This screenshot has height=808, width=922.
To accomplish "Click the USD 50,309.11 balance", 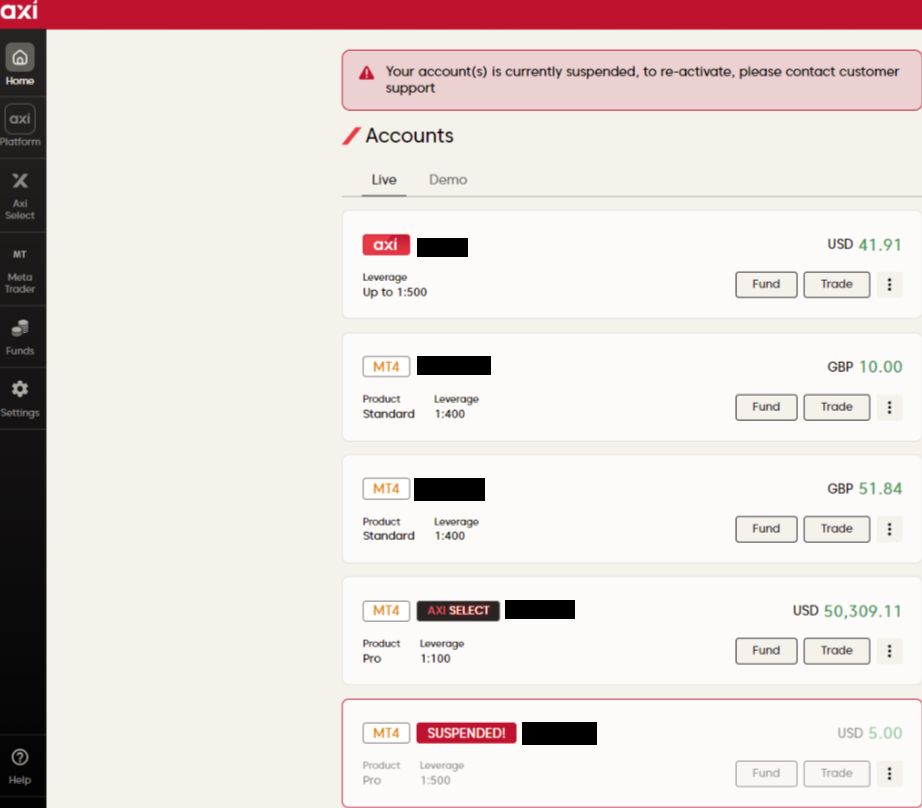I will pyautogui.click(x=847, y=611).
